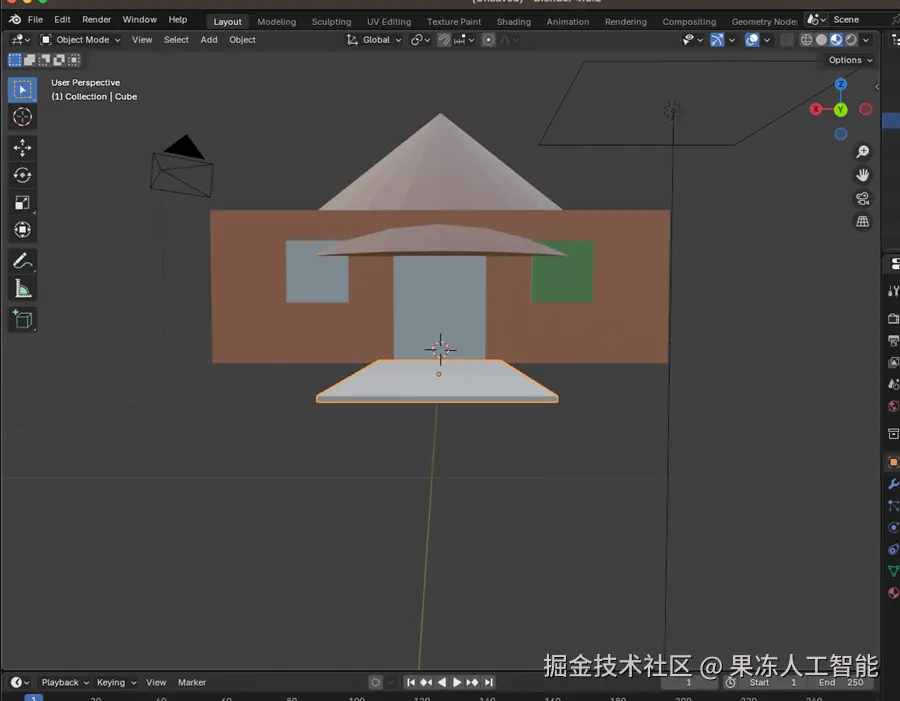Screen dimensions: 900x701
Task: Switch to Sculpting workspace tab
Action: click(331, 21)
